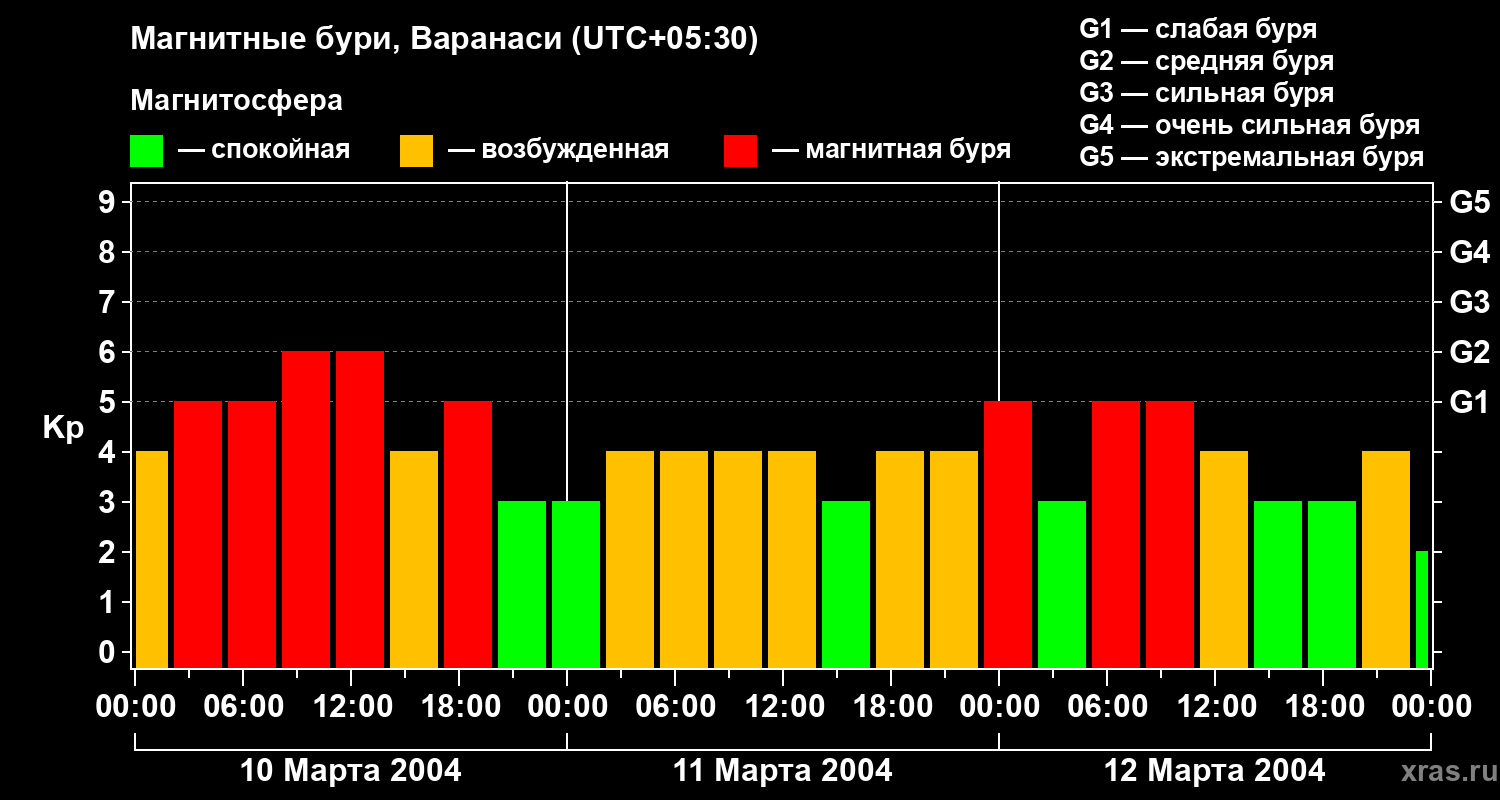Click the Kp 6 bar over 12:00 on 10 March

[360, 509]
